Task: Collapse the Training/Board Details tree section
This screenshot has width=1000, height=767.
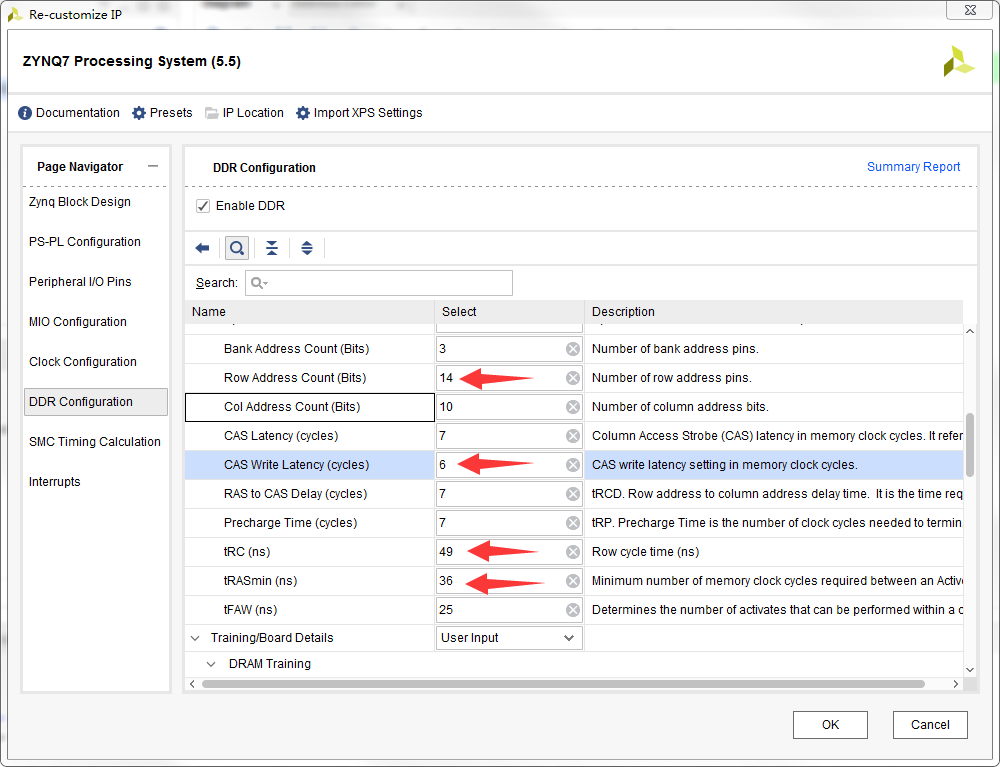Action: (196, 638)
